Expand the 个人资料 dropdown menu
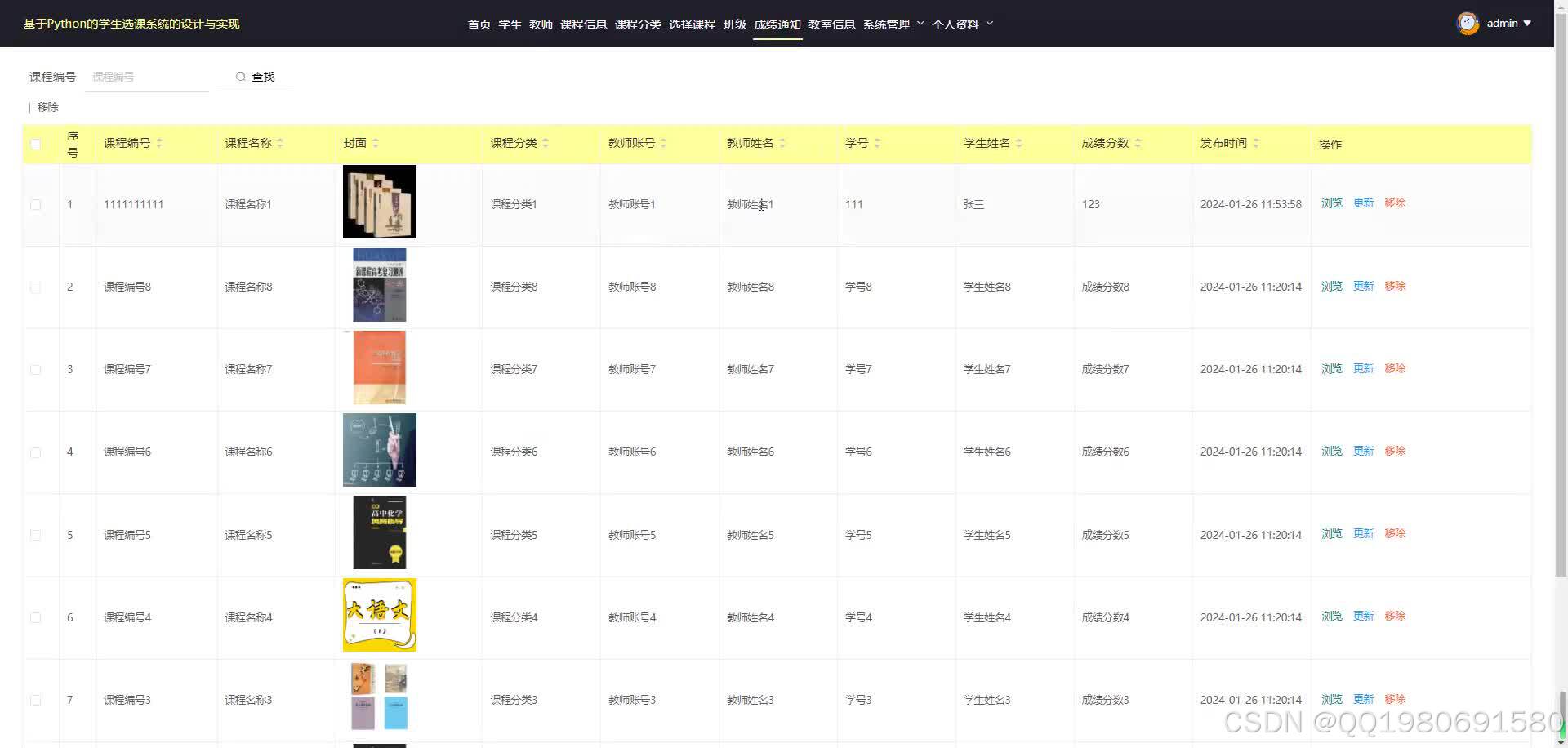Screen dimensions: 1568x748 point(962,24)
